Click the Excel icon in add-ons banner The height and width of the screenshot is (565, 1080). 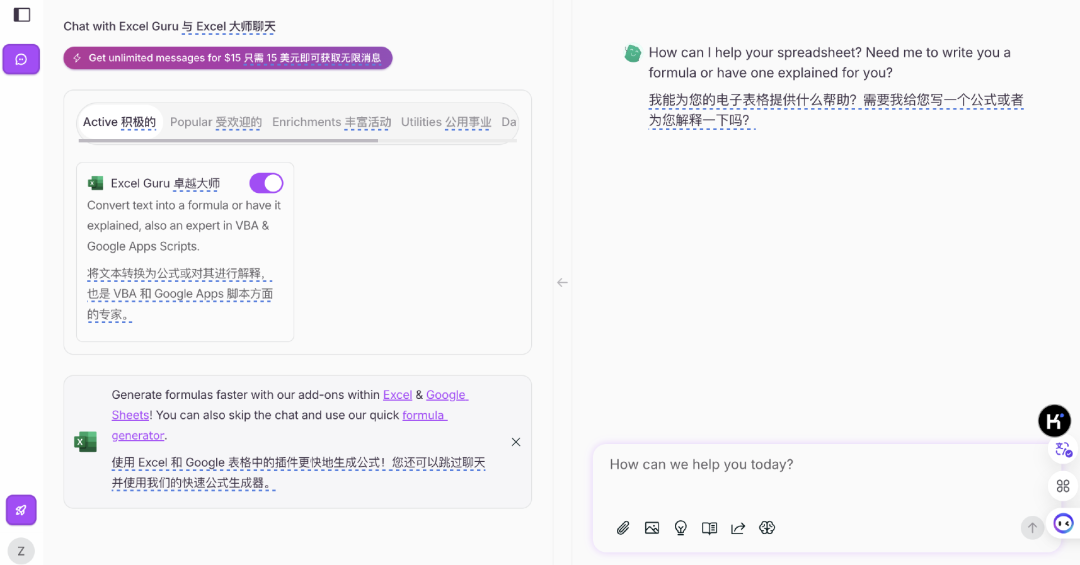(x=85, y=441)
